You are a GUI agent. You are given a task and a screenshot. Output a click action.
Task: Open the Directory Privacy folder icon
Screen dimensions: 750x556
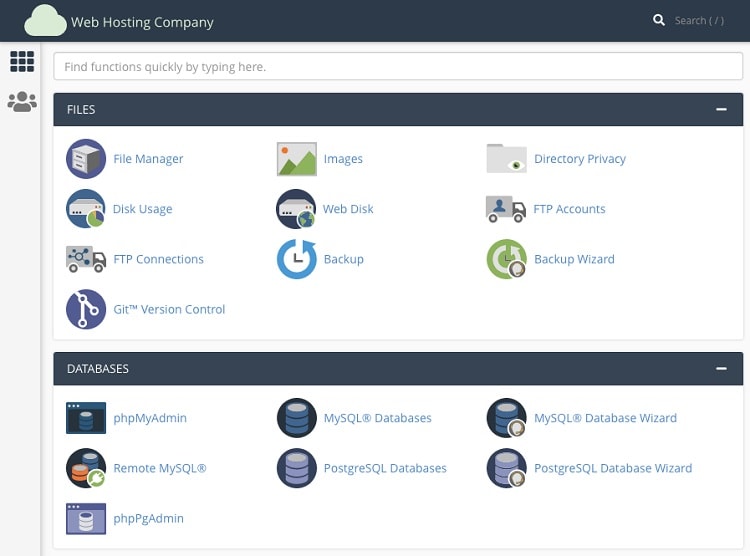507,158
